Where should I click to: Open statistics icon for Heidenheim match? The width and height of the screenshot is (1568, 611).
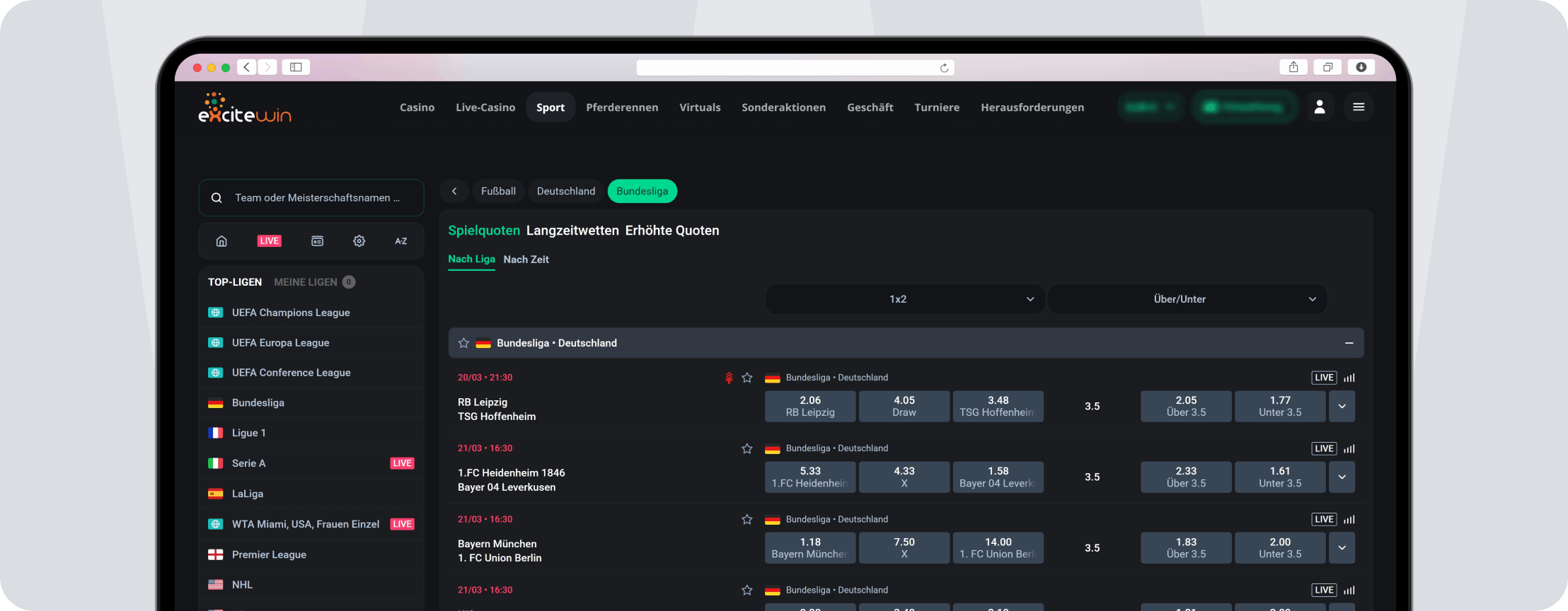[1349, 448]
